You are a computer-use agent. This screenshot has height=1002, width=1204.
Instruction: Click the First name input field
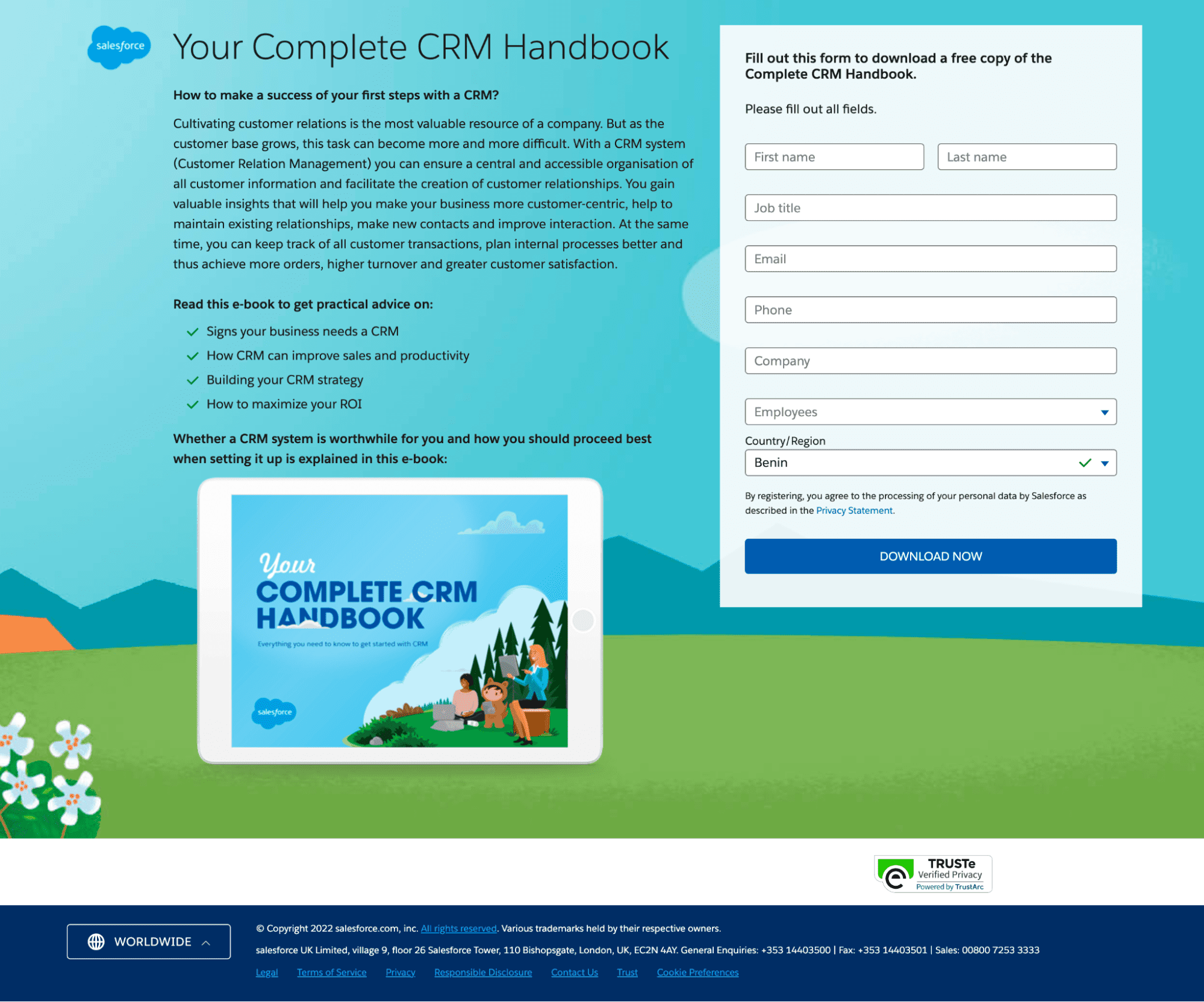tap(834, 156)
